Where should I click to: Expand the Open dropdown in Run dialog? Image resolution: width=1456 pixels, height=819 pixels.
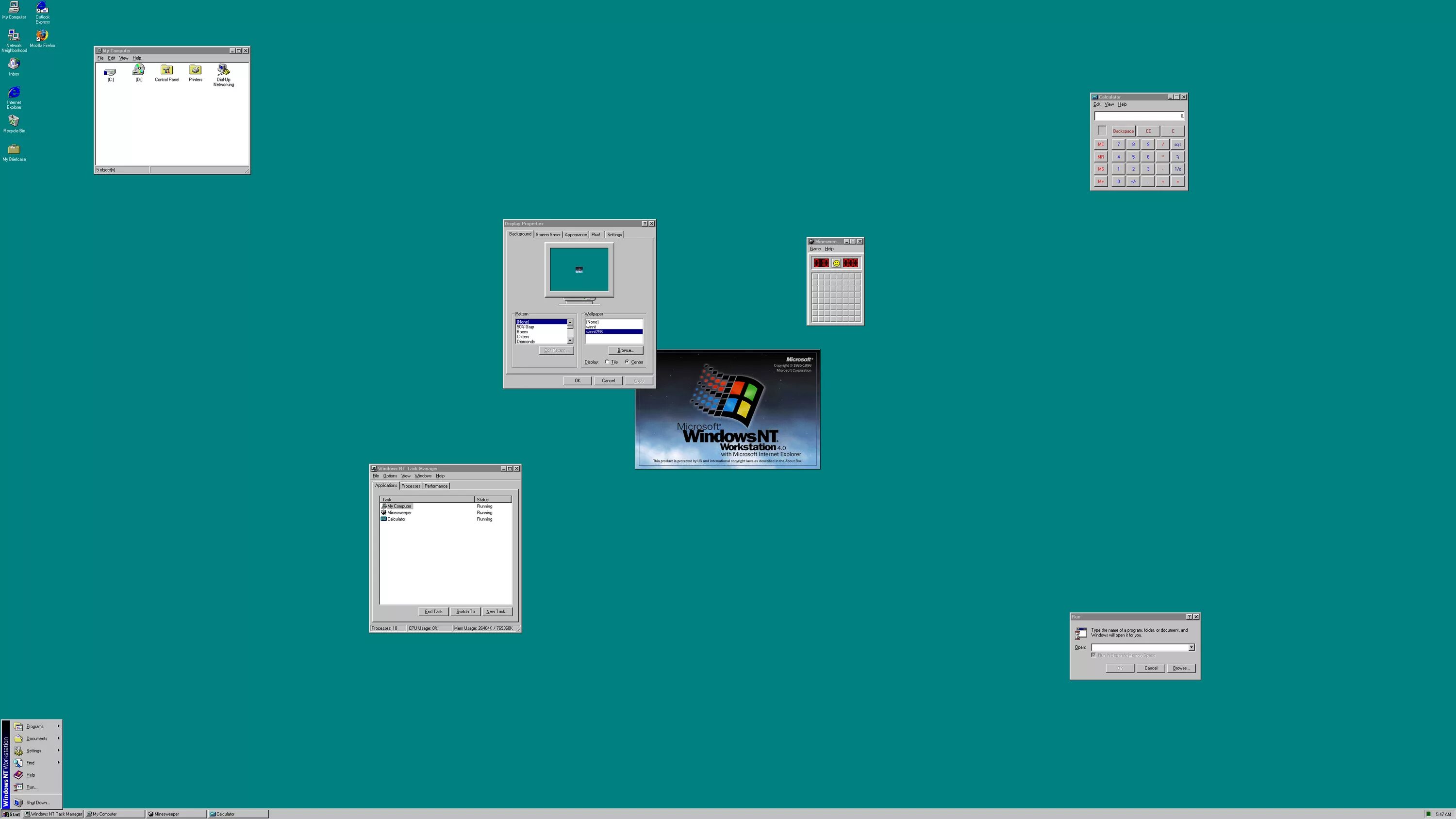point(1191,647)
